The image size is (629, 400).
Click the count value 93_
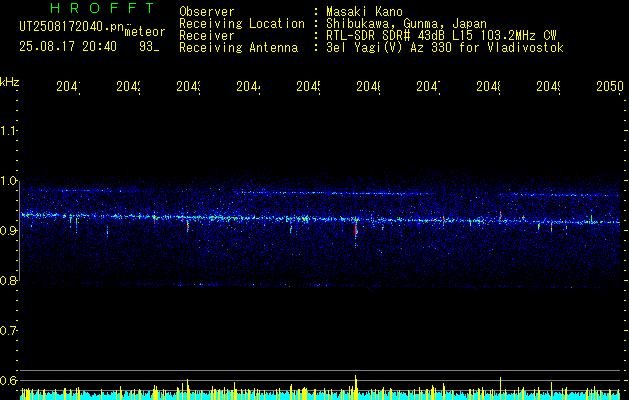pyautogui.click(x=149, y=47)
